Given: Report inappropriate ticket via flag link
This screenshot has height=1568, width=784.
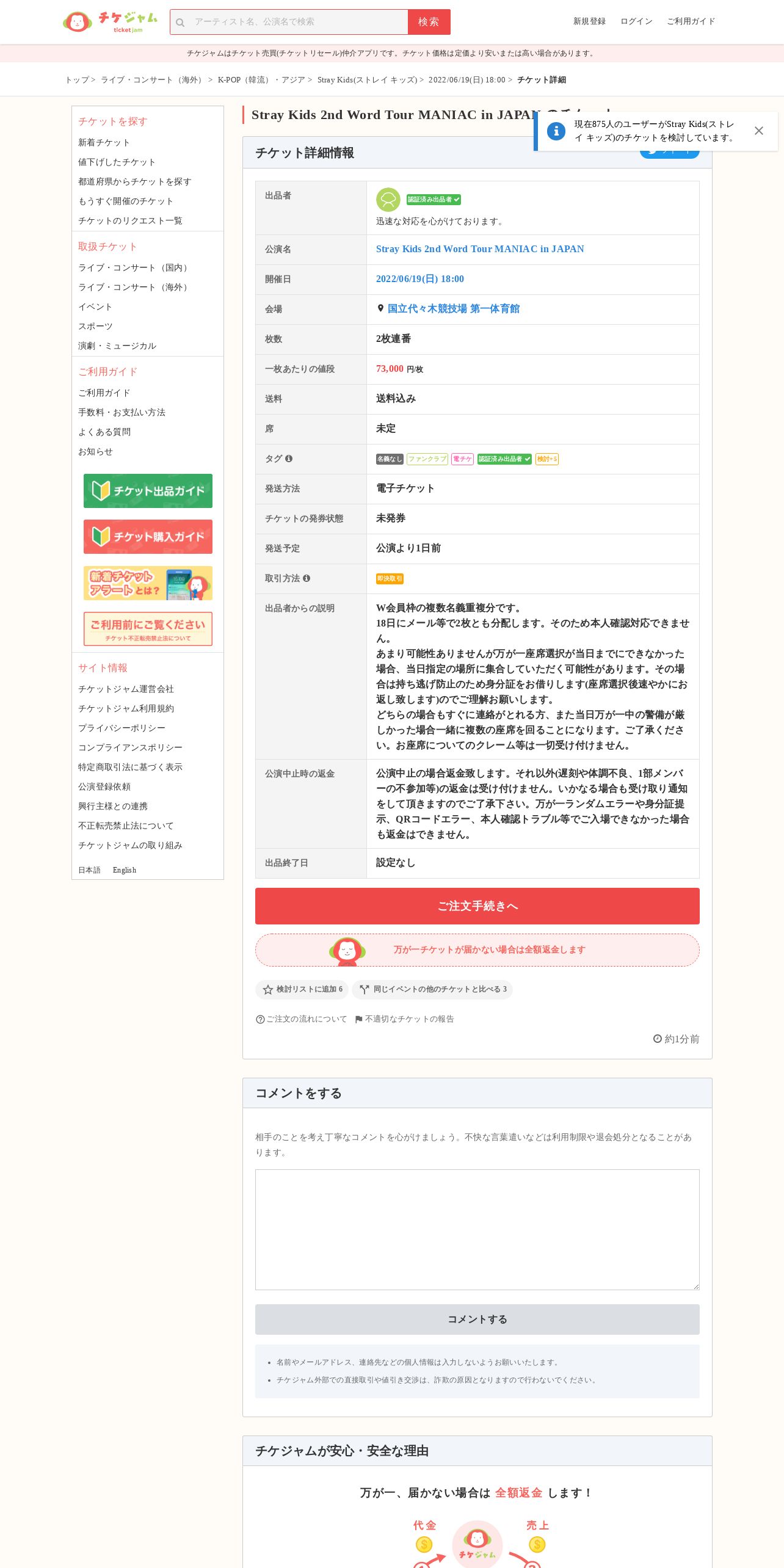Looking at the screenshot, I should click(x=404, y=1019).
